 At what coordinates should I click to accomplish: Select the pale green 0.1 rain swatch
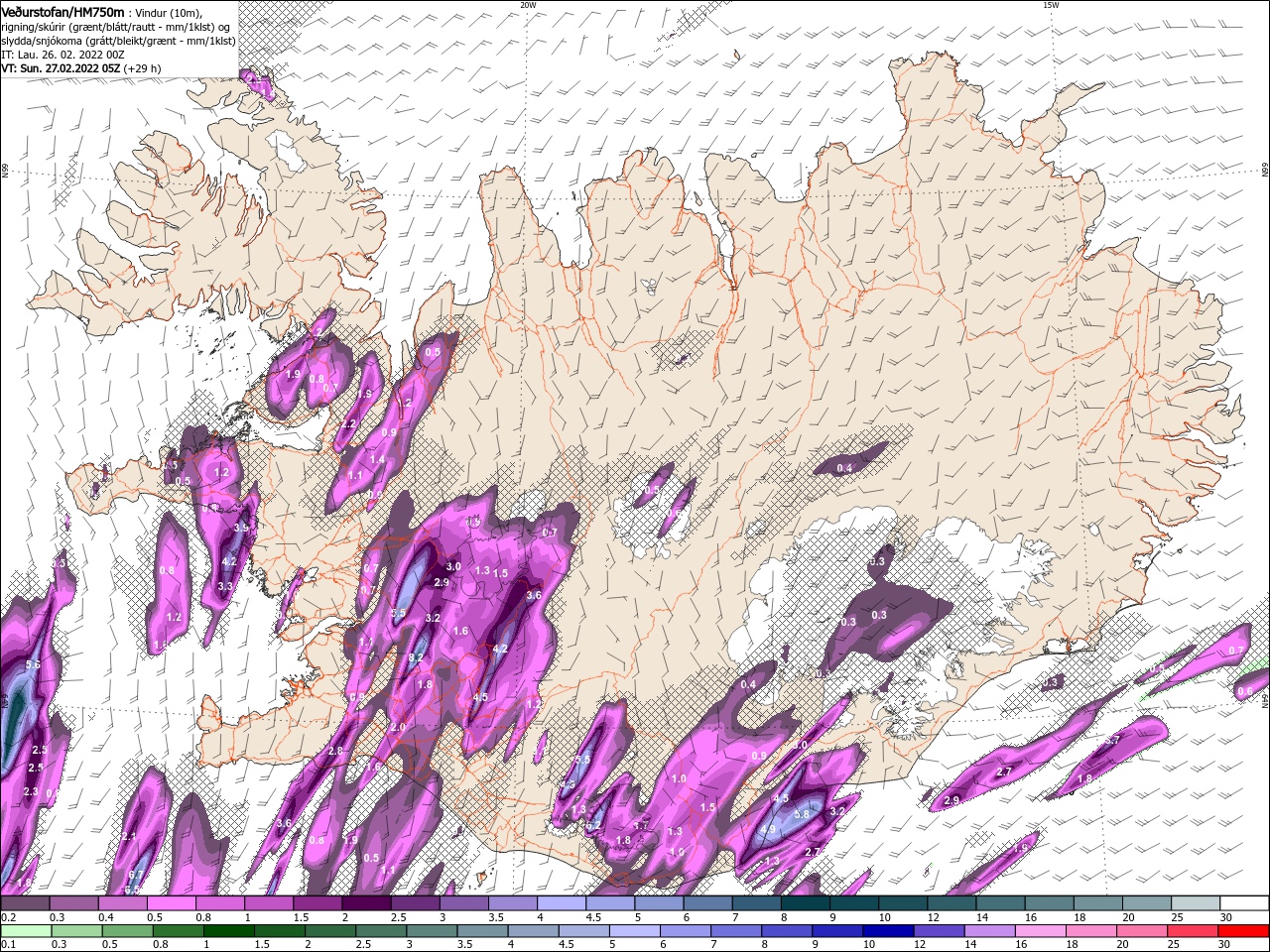point(24,931)
